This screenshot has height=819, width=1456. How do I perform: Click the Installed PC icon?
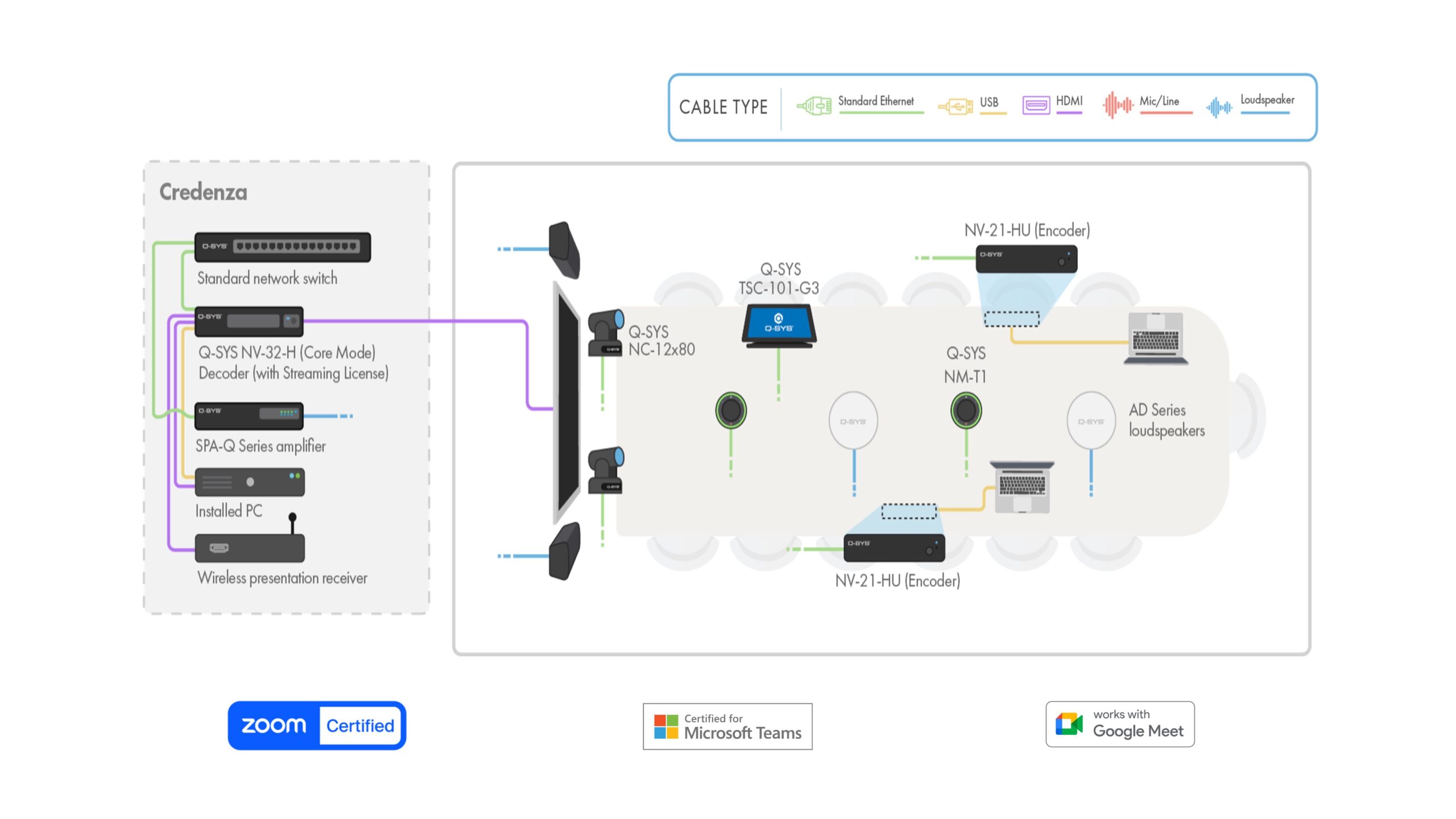pos(249,482)
